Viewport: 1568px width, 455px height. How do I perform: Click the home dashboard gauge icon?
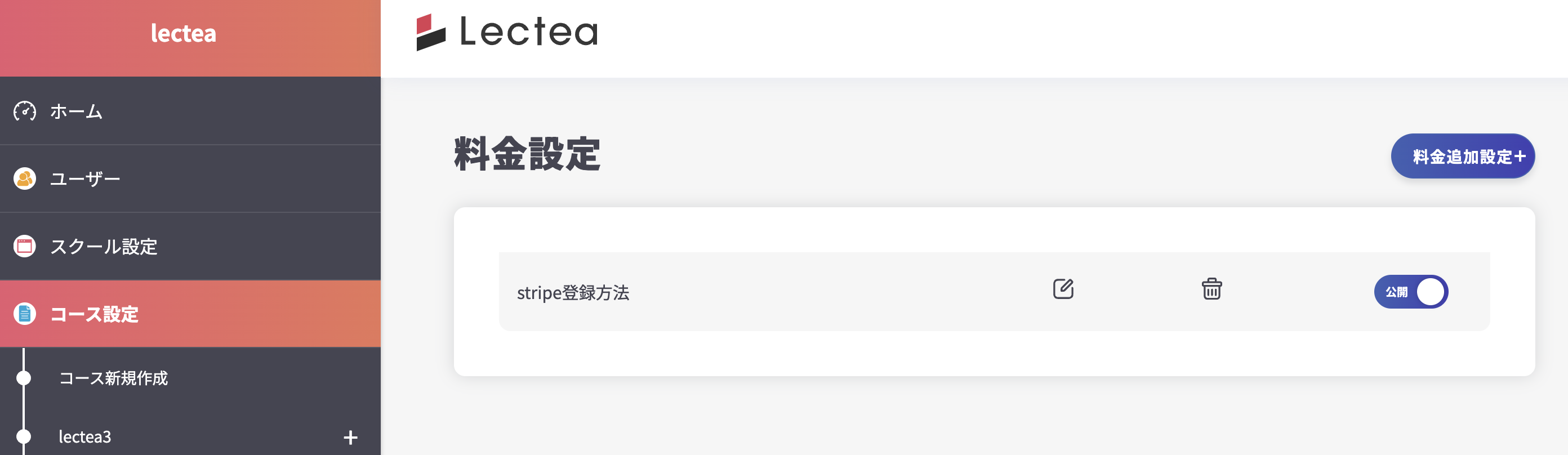(24, 111)
